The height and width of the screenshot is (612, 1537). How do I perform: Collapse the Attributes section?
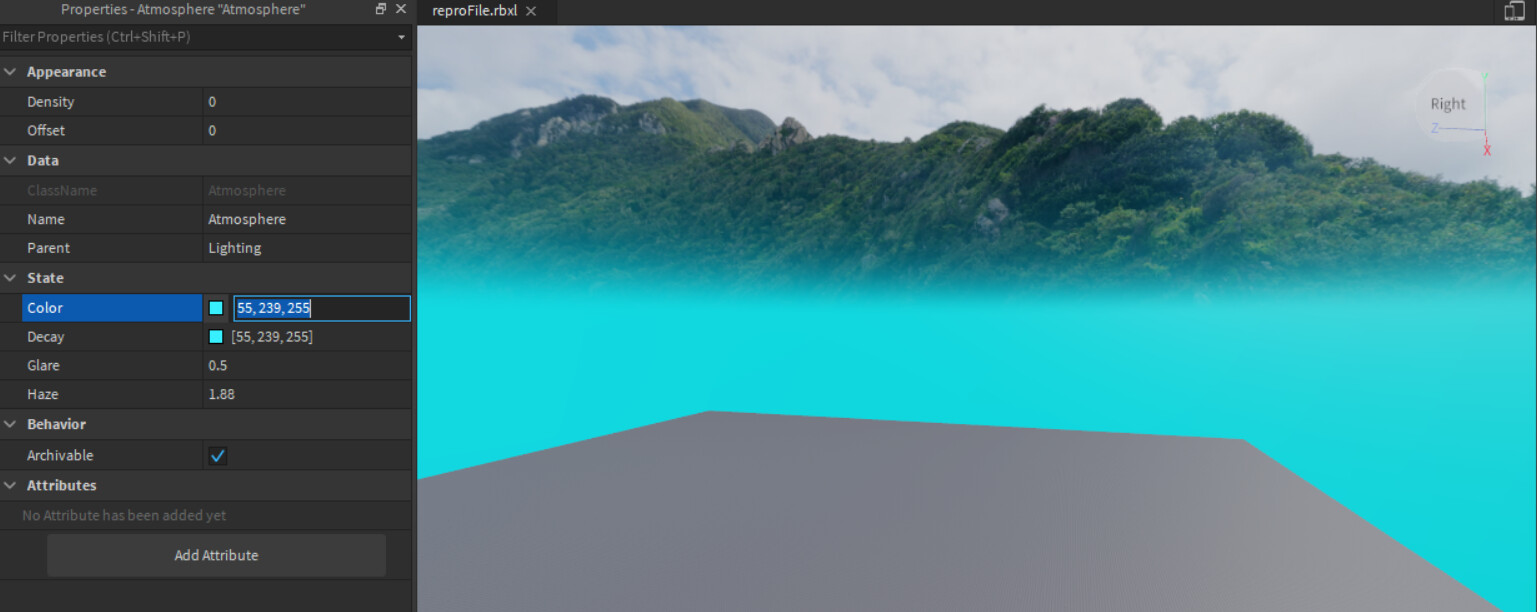pyautogui.click(x=10, y=485)
